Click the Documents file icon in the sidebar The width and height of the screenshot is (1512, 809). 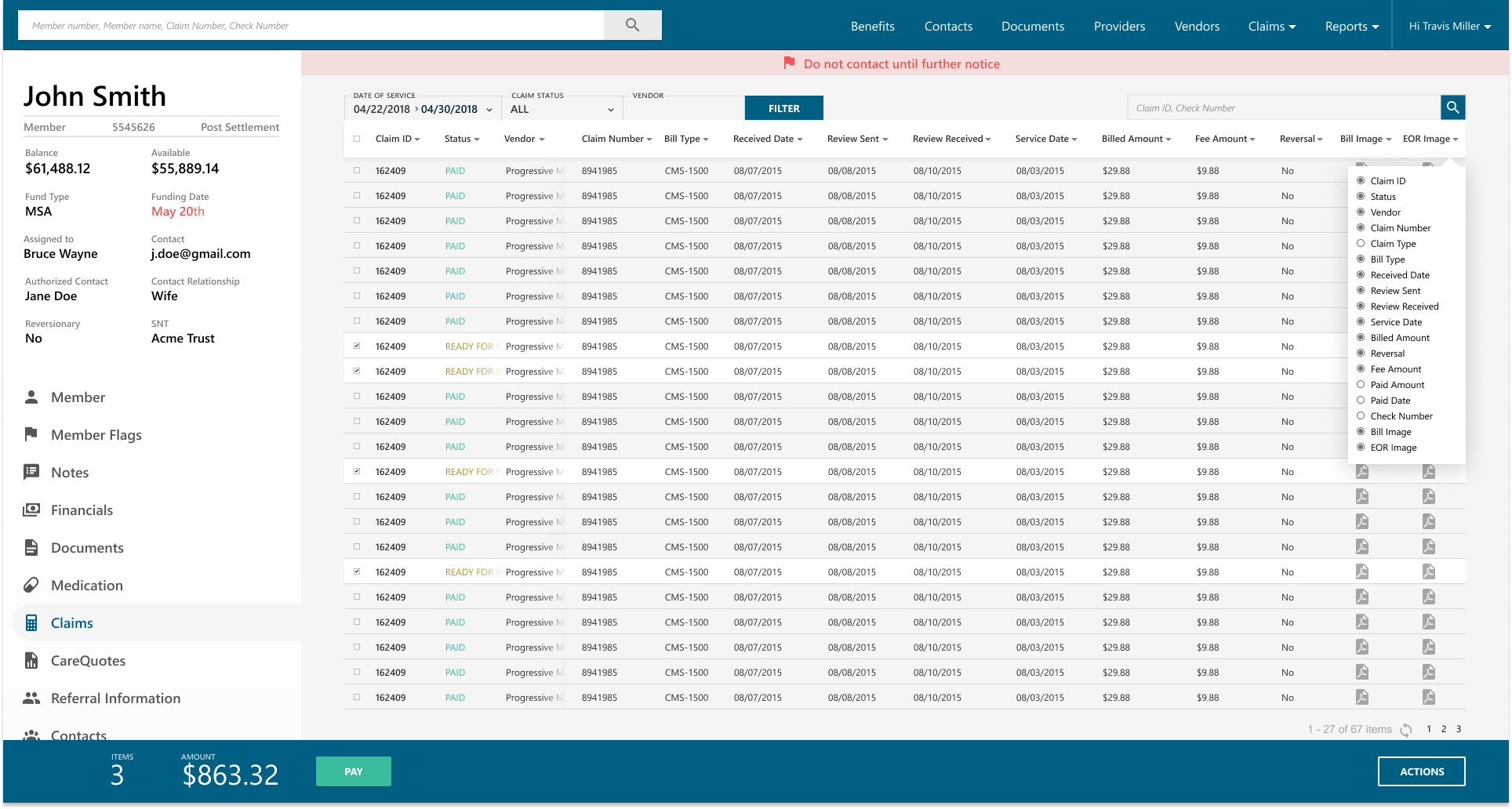31,547
